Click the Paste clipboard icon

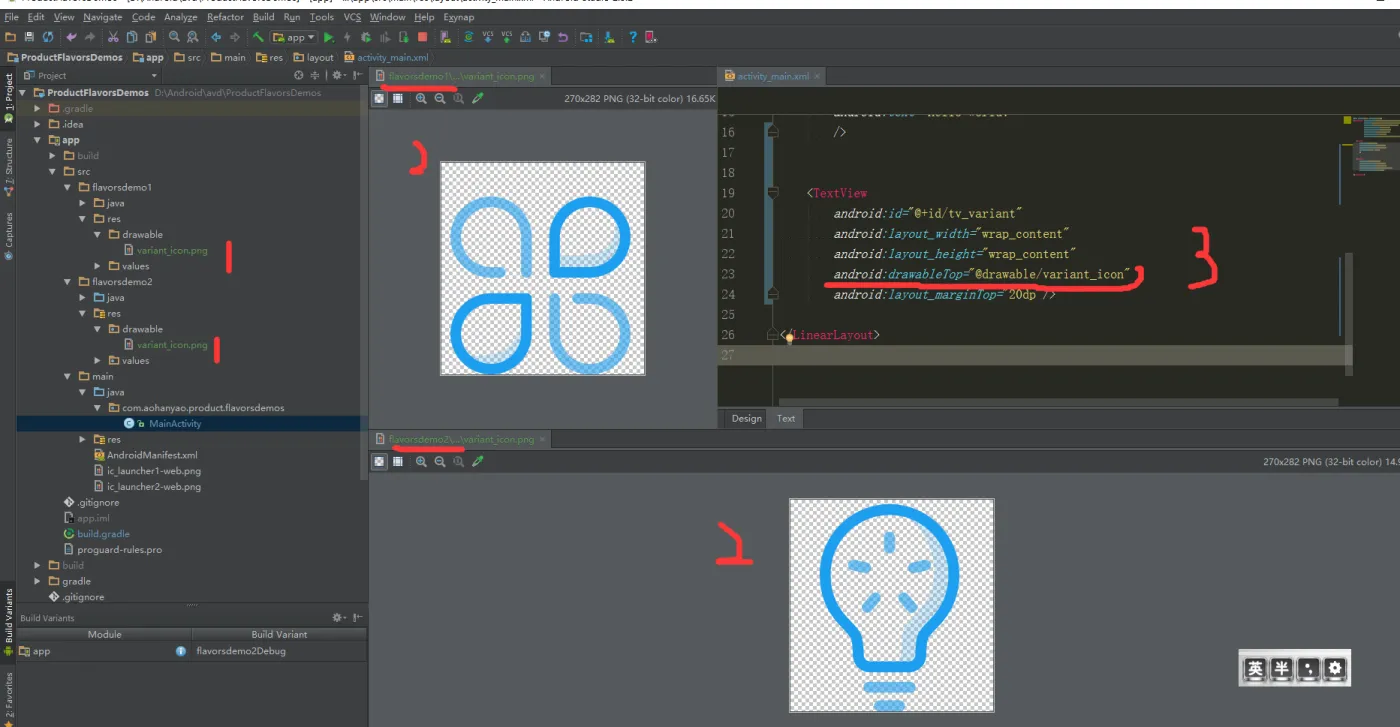pos(150,37)
